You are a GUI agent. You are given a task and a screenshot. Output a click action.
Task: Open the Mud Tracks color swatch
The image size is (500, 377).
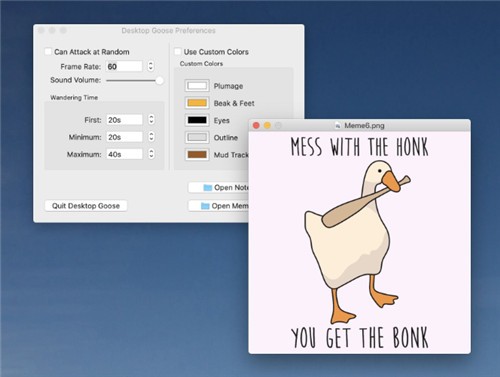point(197,155)
